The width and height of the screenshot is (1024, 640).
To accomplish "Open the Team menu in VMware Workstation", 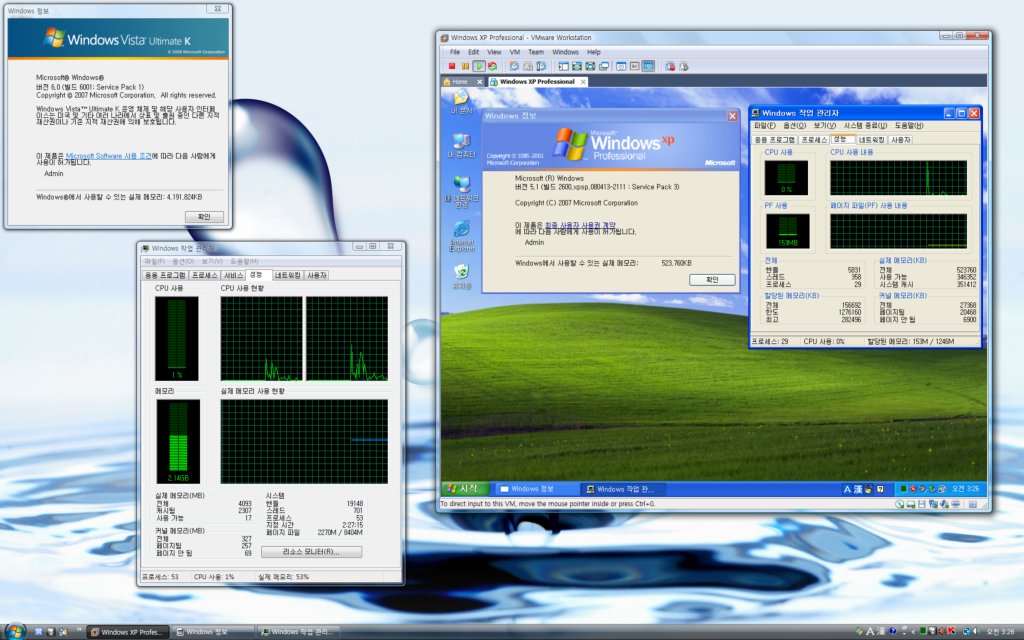I will pos(536,52).
